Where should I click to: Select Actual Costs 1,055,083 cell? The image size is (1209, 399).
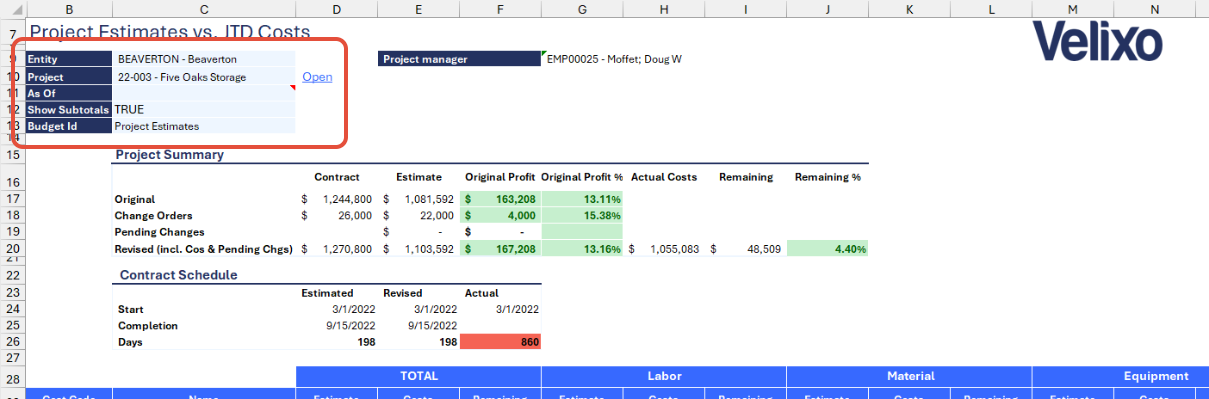click(664, 249)
